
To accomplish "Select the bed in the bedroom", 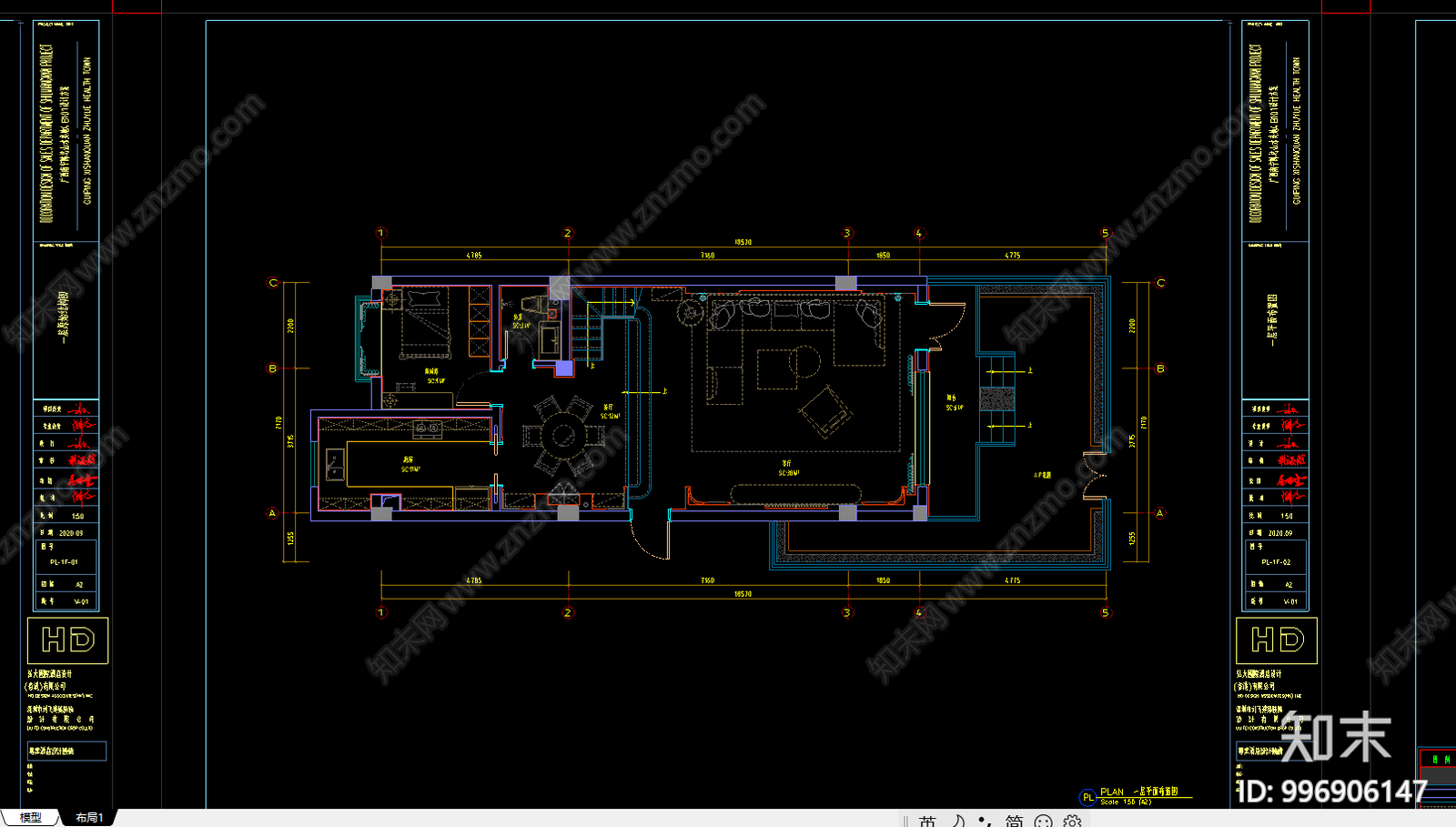I will click(x=427, y=323).
